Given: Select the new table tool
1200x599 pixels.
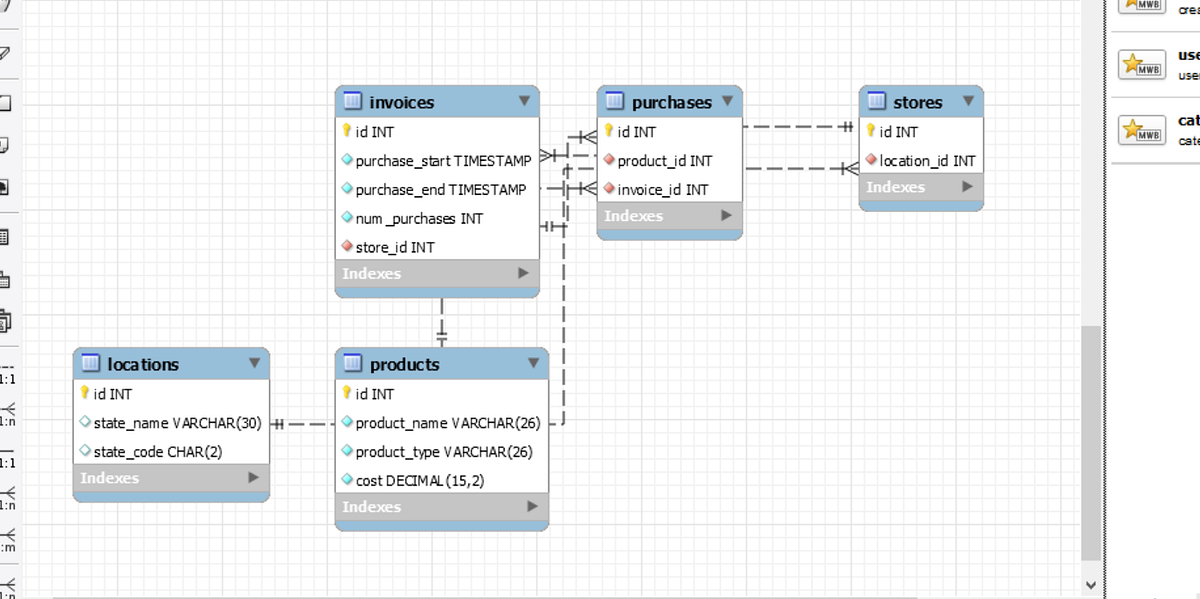Looking at the screenshot, I should point(8,234).
